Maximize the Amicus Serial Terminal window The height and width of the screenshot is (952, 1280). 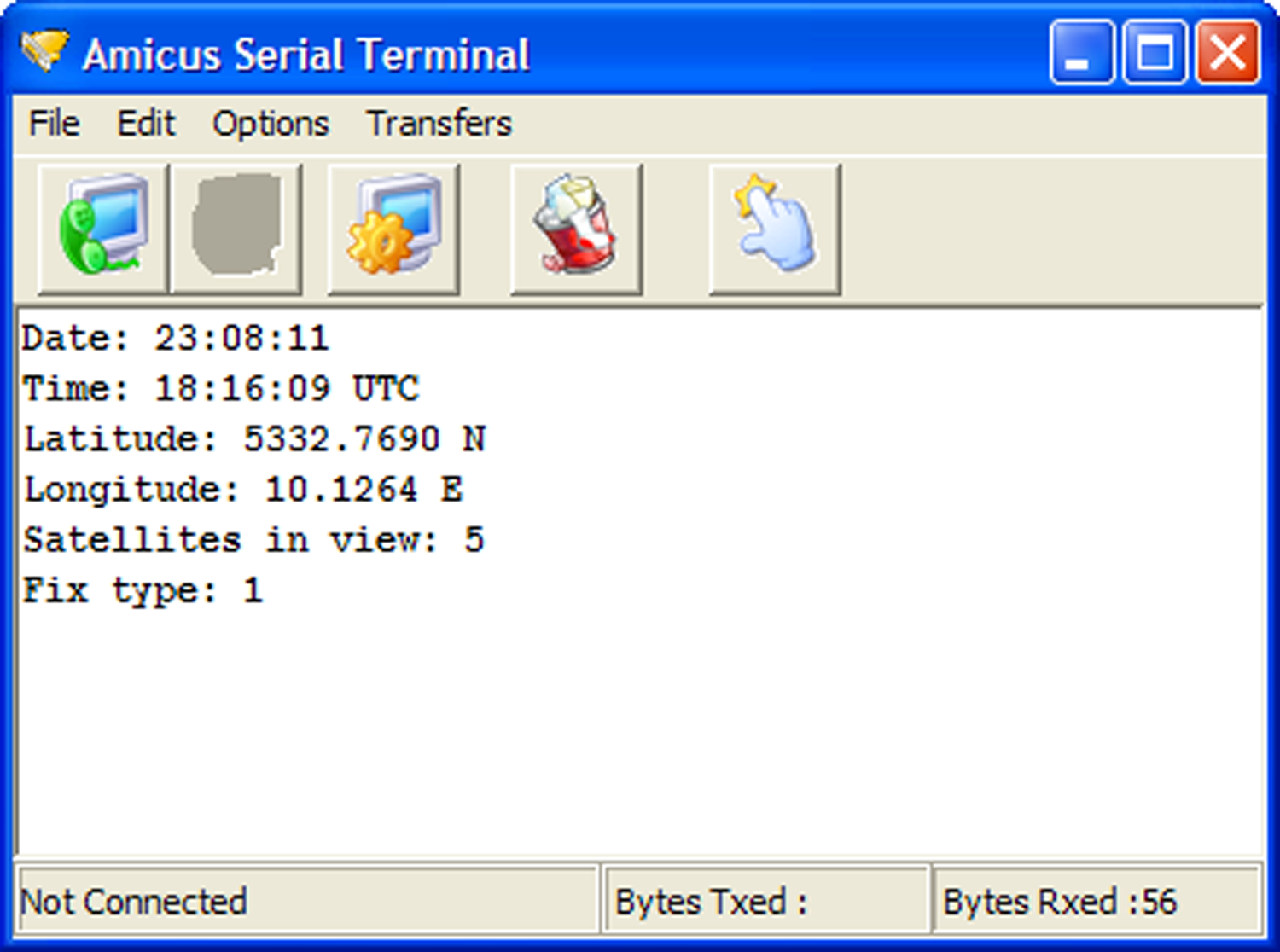(x=1155, y=53)
